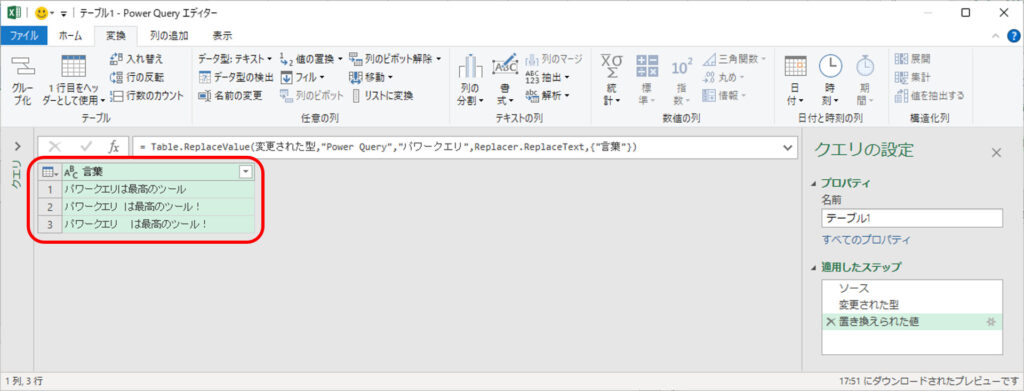Click the ABC data type icon on 言葉 column

point(71,172)
